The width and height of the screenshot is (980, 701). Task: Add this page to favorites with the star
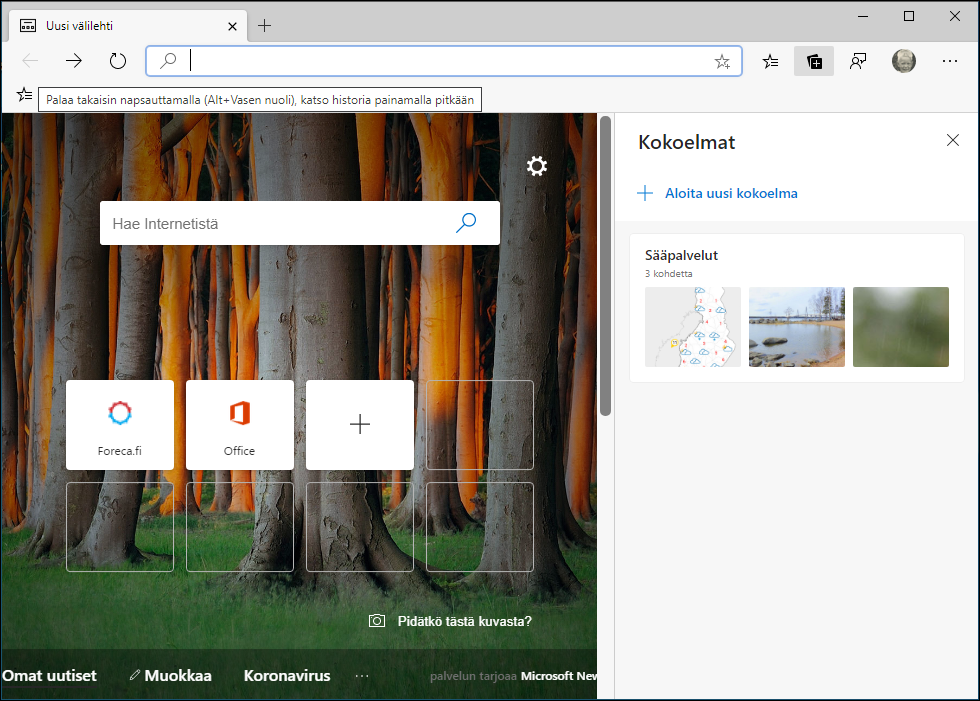(x=722, y=61)
